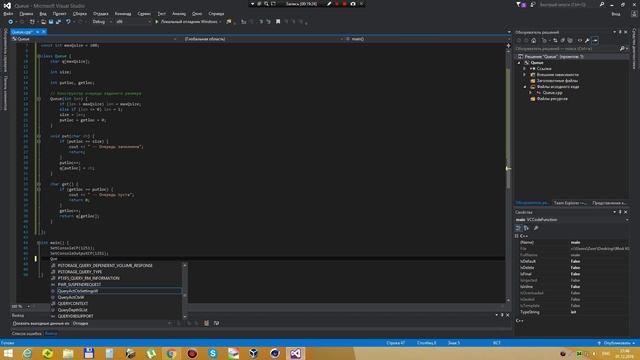The height and width of the screenshot is (360, 640).
Task: Select the Alphabetical sort icon in Properties panel
Action: coord(526,228)
